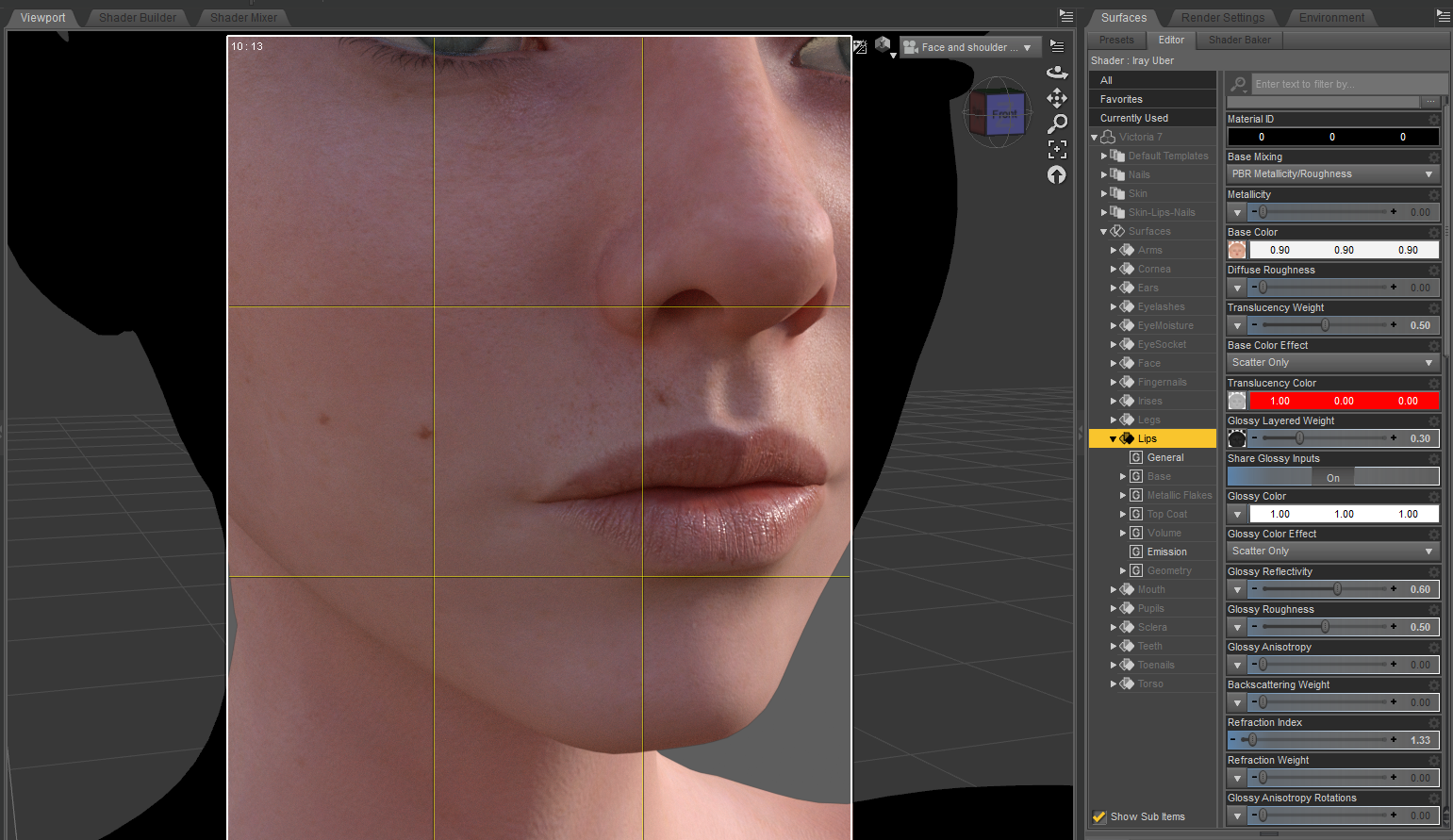Click the gear icon for Refraction Index
Viewport: 1453px width, 840px height.
click(1434, 723)
